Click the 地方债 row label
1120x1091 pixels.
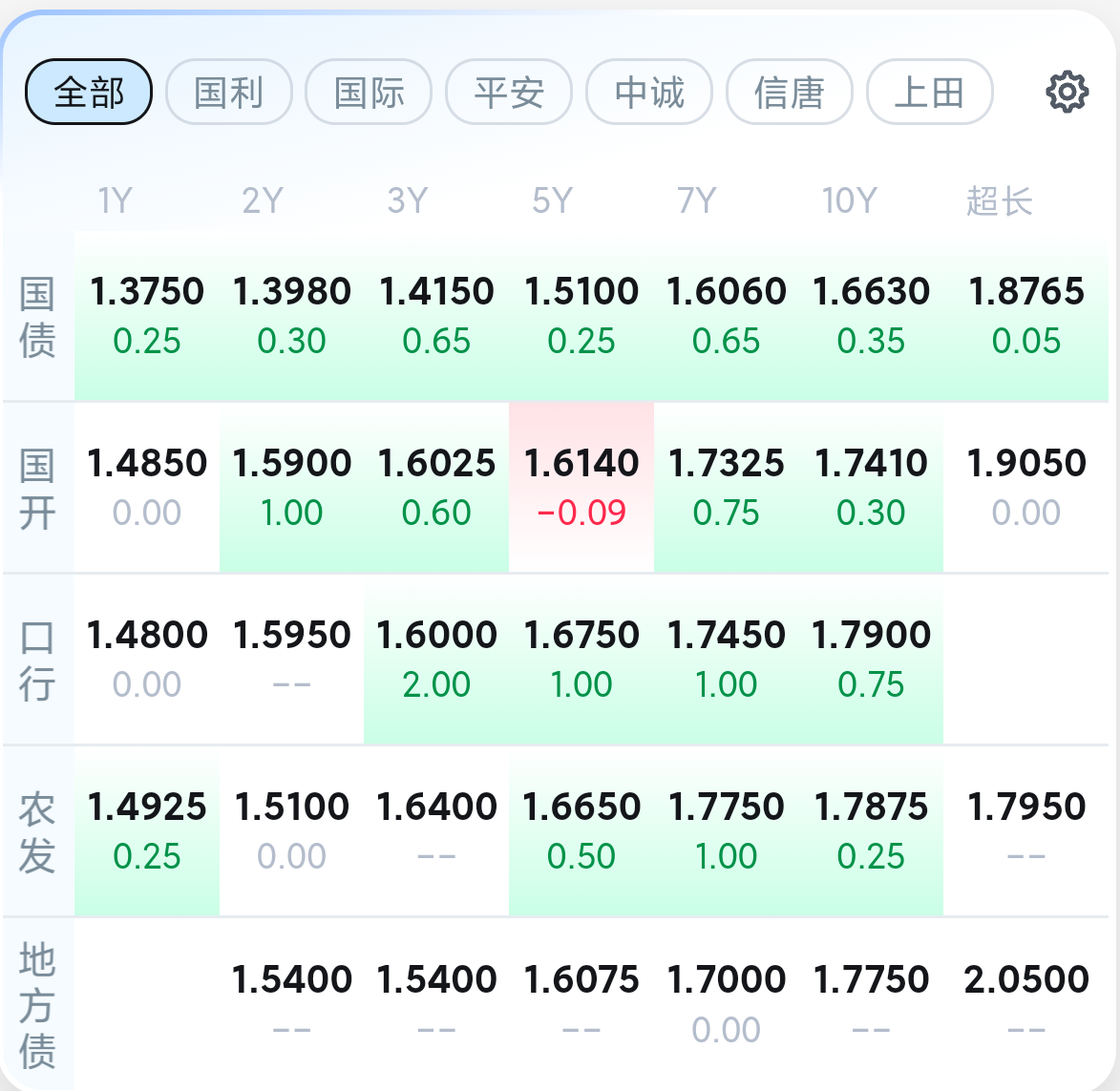[x=37, y=1005]
